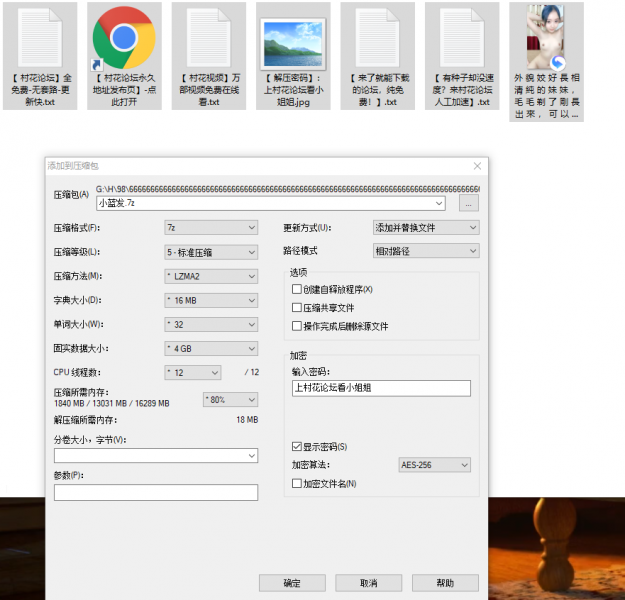Click the 取消 button
The width and height of the screenshot is (625, 600).
point(368,583)
